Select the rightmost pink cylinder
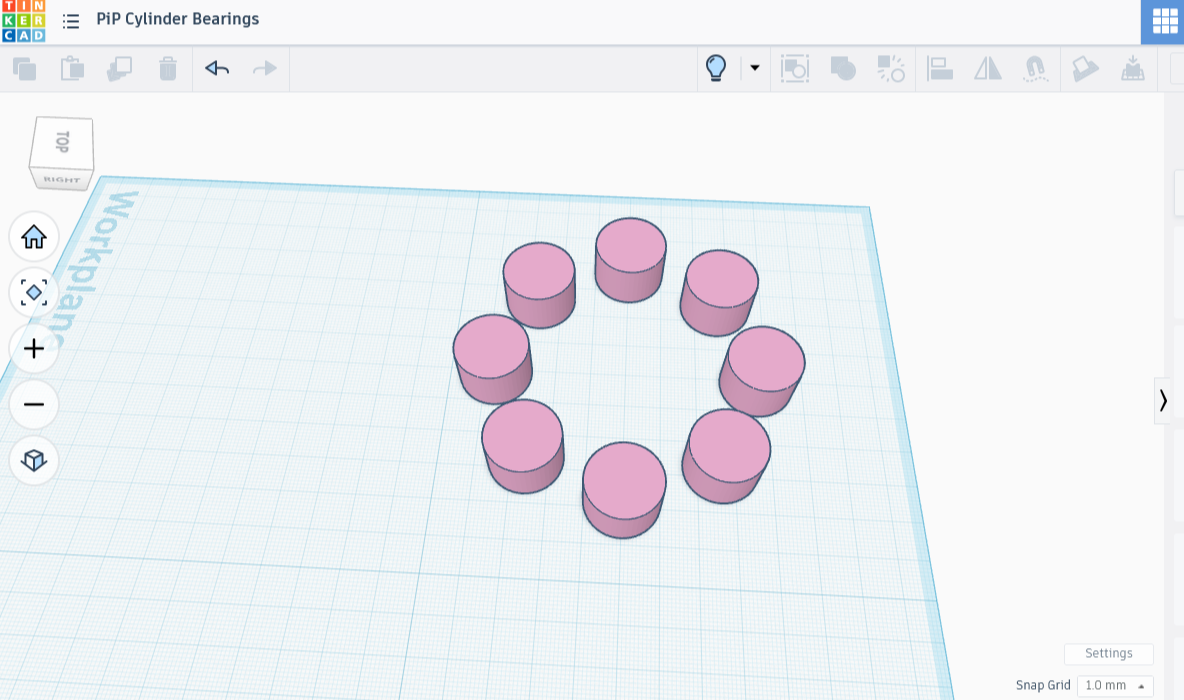This screenshot has width=1184, height=700. click(x=762, y=370)
